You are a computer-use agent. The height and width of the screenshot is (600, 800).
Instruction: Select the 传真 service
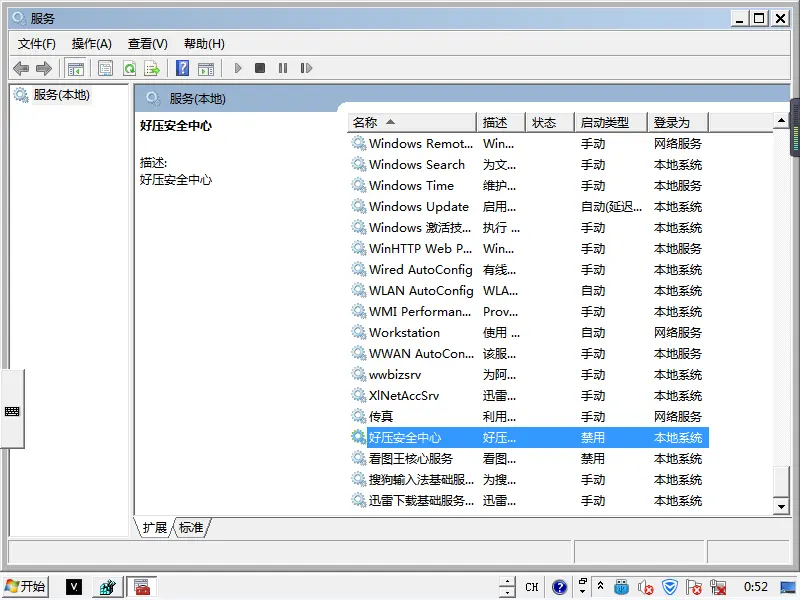click(528, 417)
